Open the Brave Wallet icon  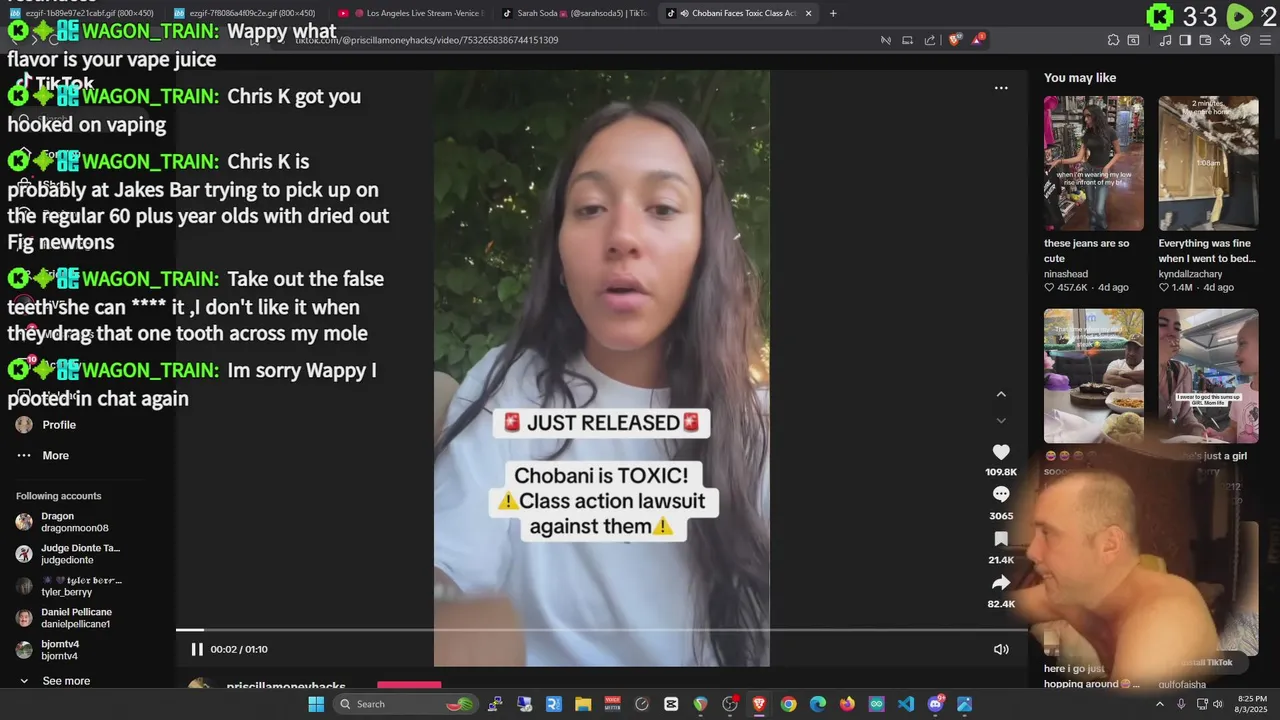[x=1205, y=40]
